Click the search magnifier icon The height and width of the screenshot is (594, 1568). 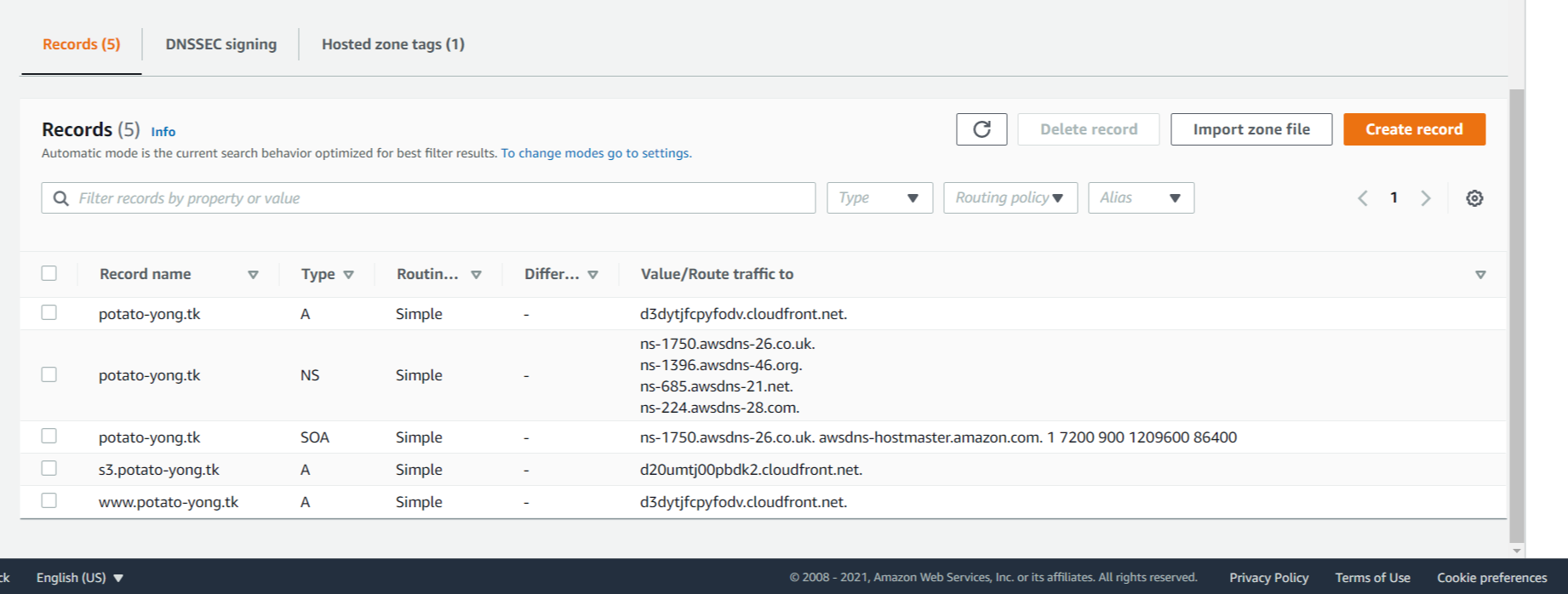click(x=60, y=198)
